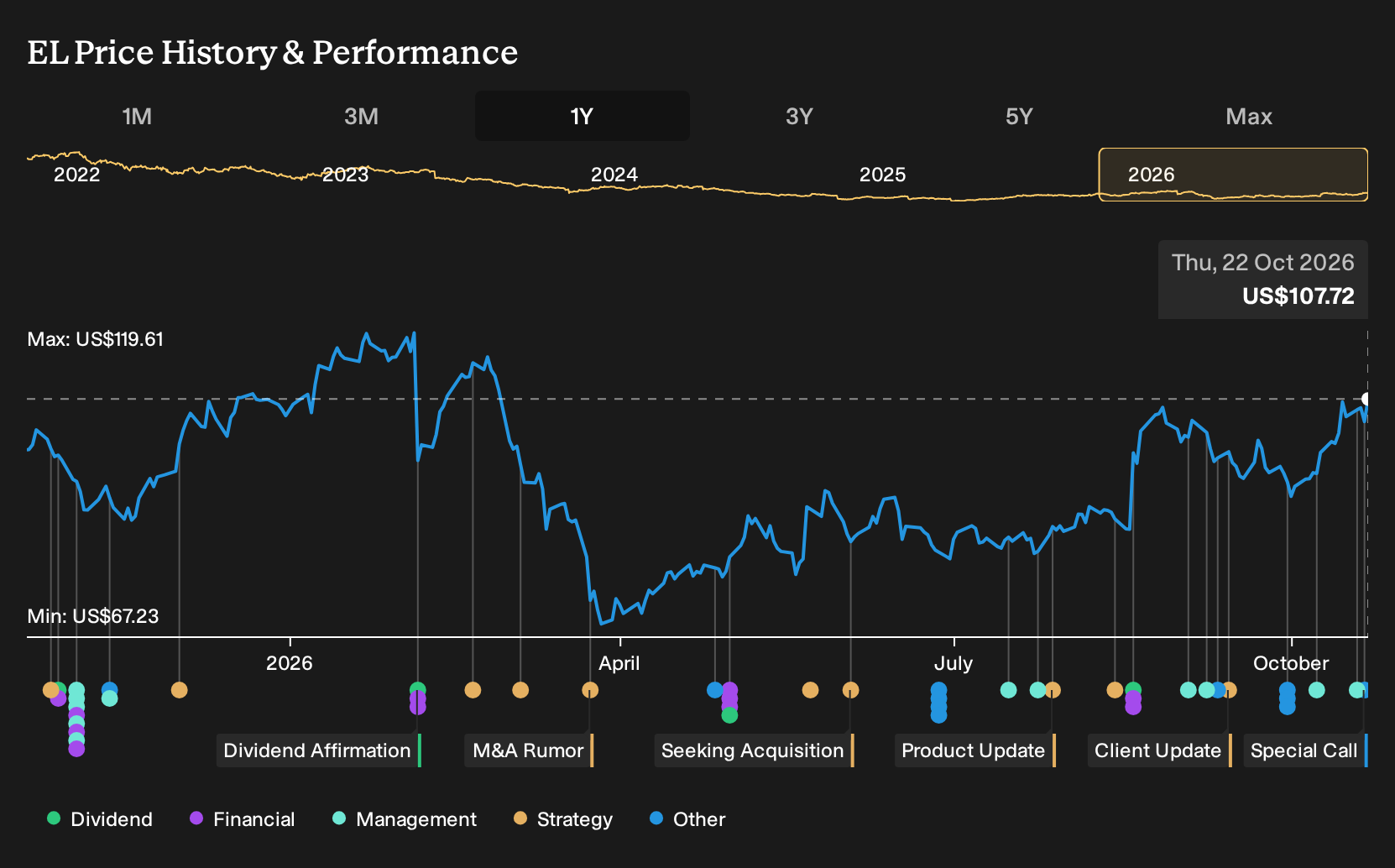Click blue Other dot left of April purple stack
The height and width of the screenshot is (868, 1395).
(x=714, y=690)
